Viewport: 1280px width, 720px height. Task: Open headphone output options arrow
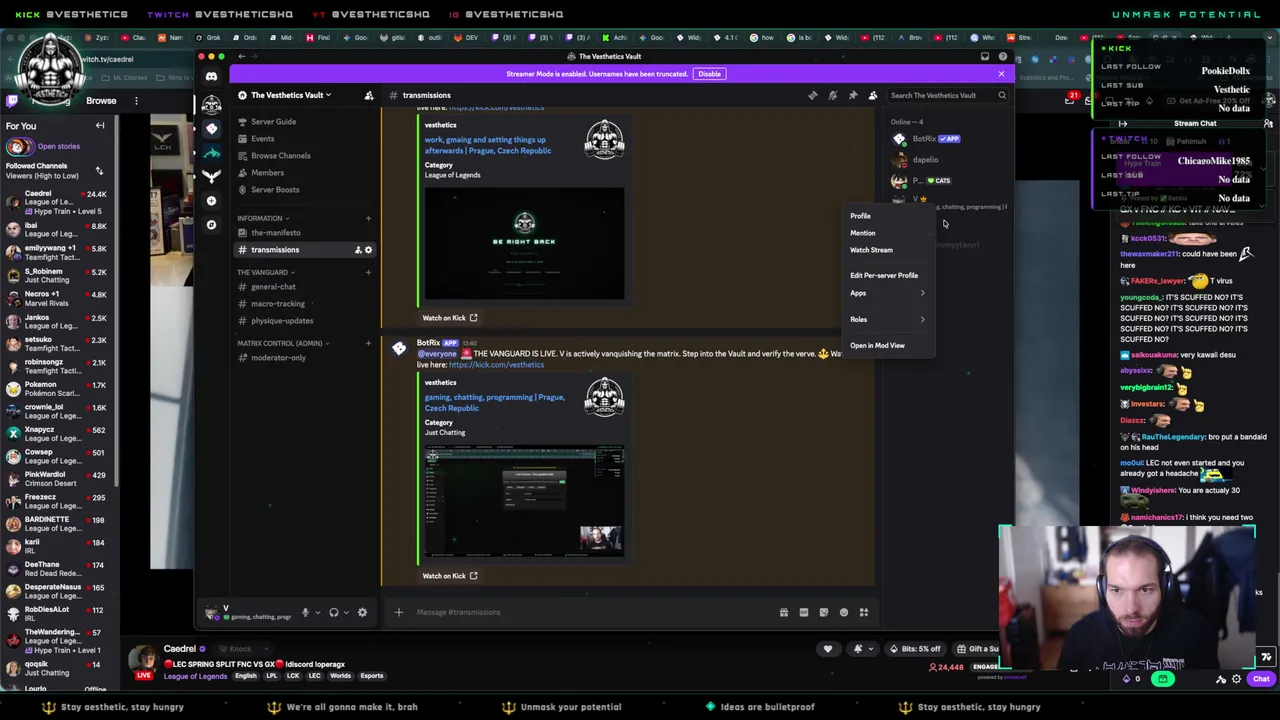click(346, 612)
